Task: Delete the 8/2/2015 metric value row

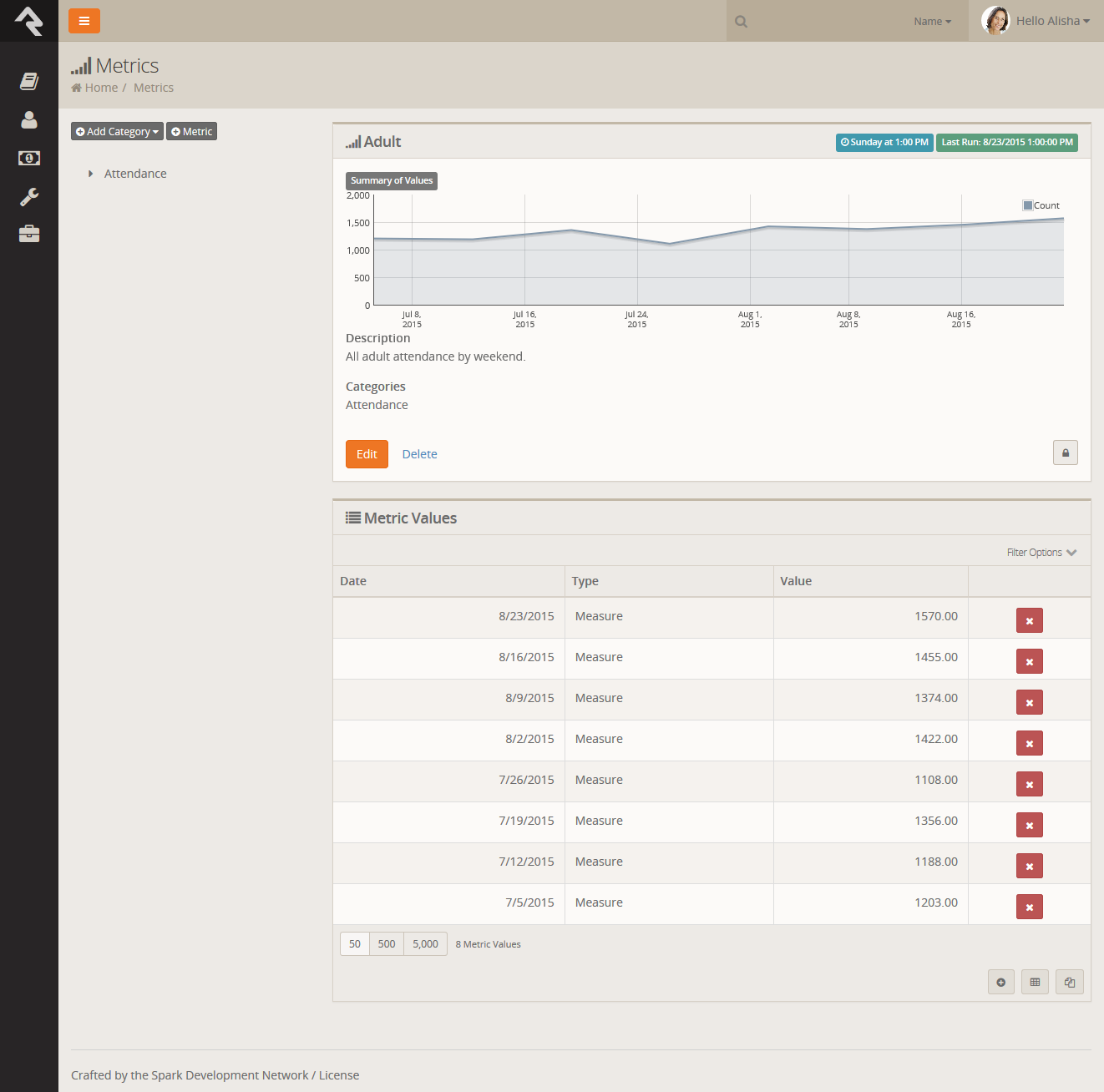Action: pos(1030,743)
